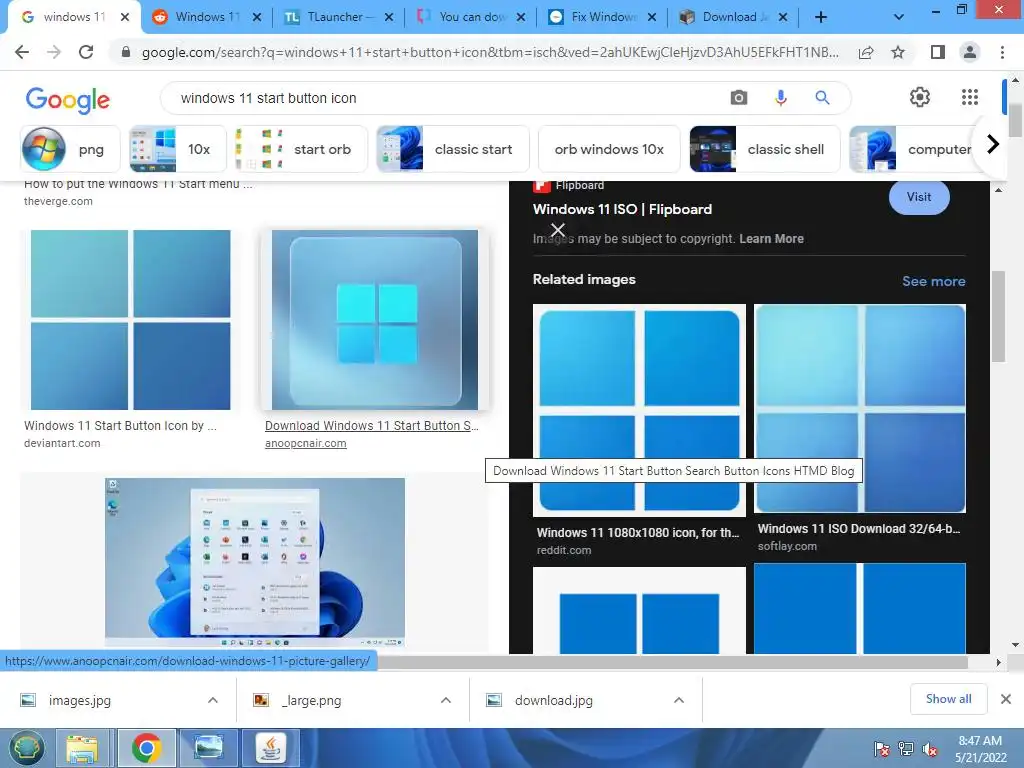
Task: Click the Google logo
Action: tap(67, 99)
